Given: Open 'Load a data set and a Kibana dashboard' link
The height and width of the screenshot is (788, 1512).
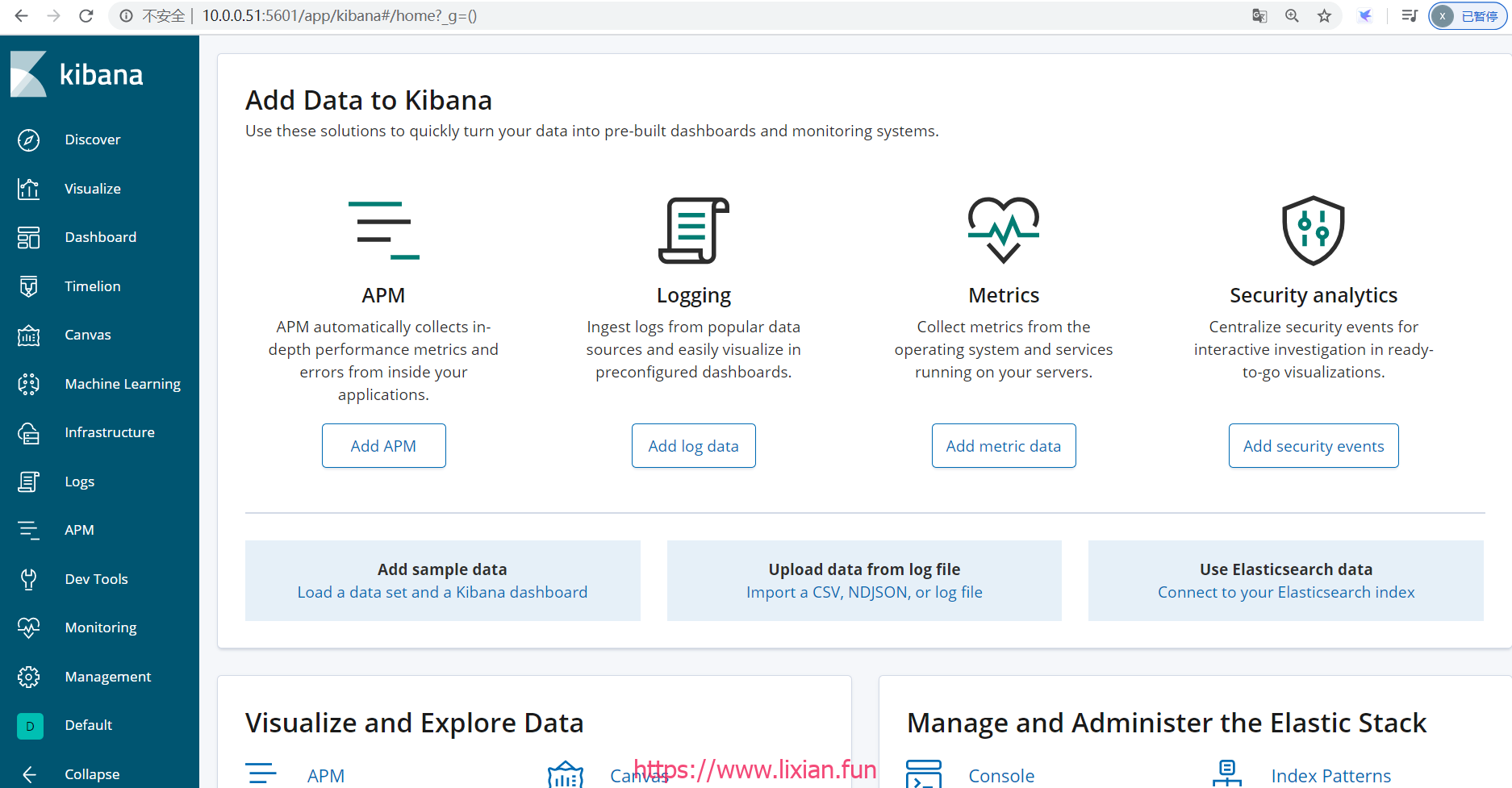Looking at the screenshot, I should click(442, 593).
